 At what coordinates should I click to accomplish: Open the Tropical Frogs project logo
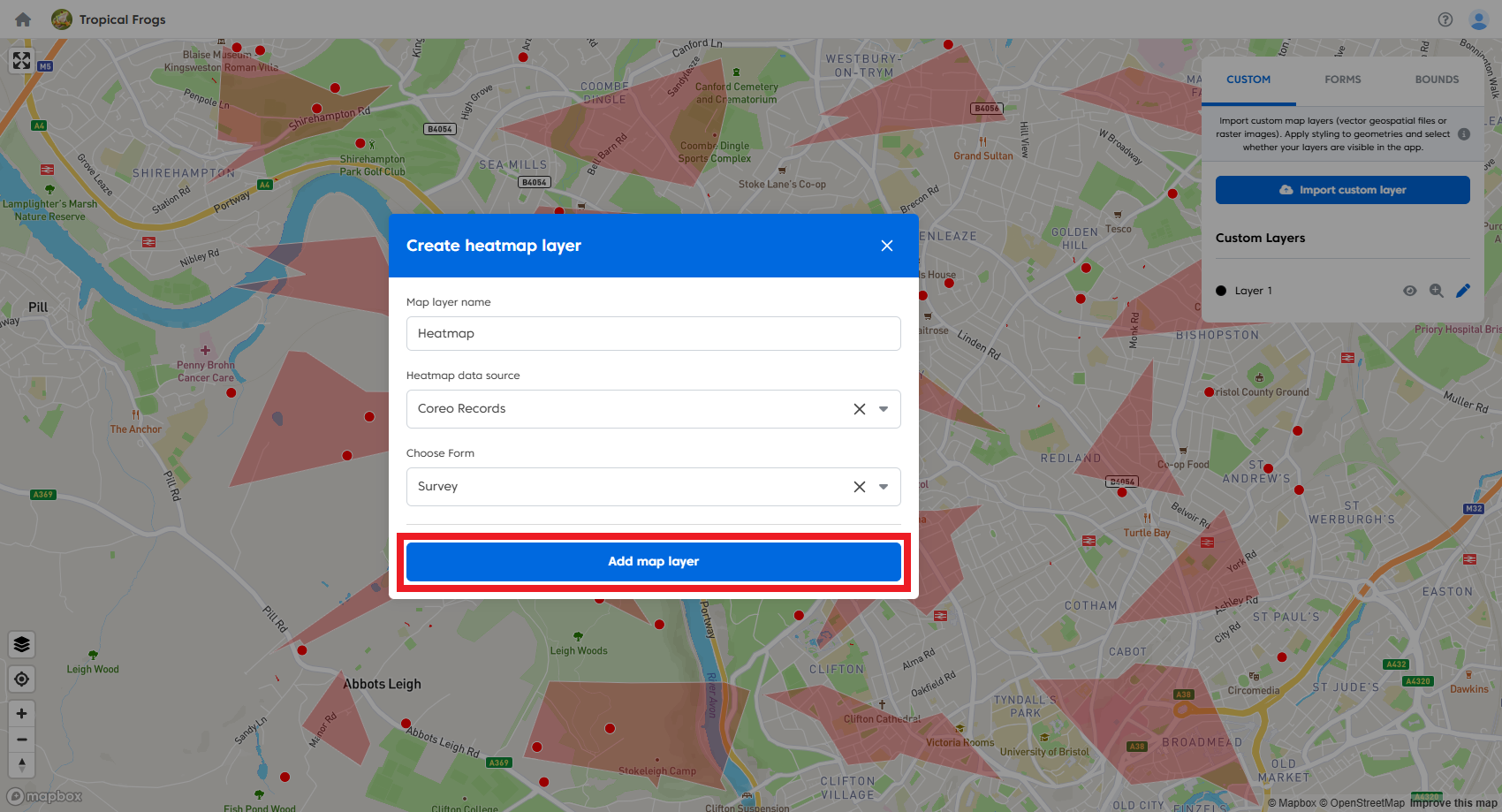(62, 19)
